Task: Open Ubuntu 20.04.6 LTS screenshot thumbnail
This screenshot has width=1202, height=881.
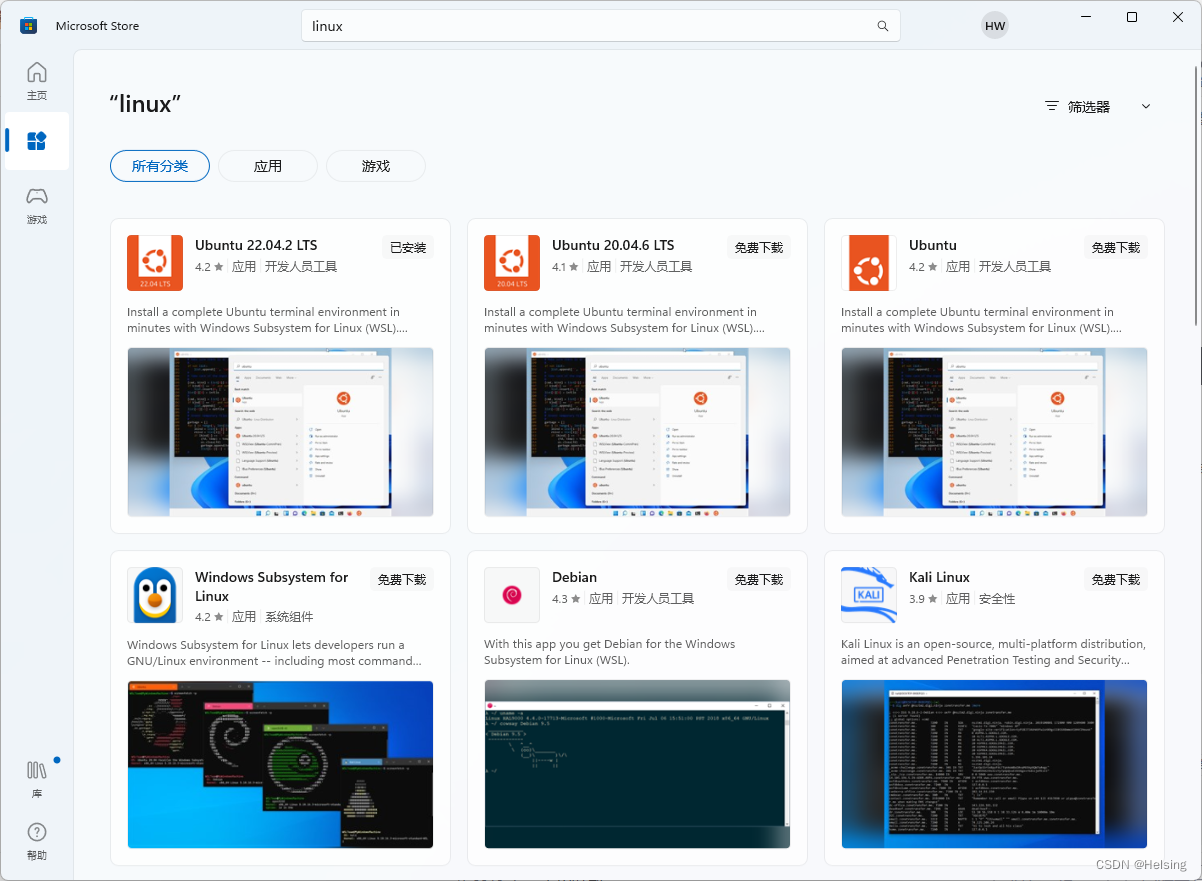Action: click(637, 432)
